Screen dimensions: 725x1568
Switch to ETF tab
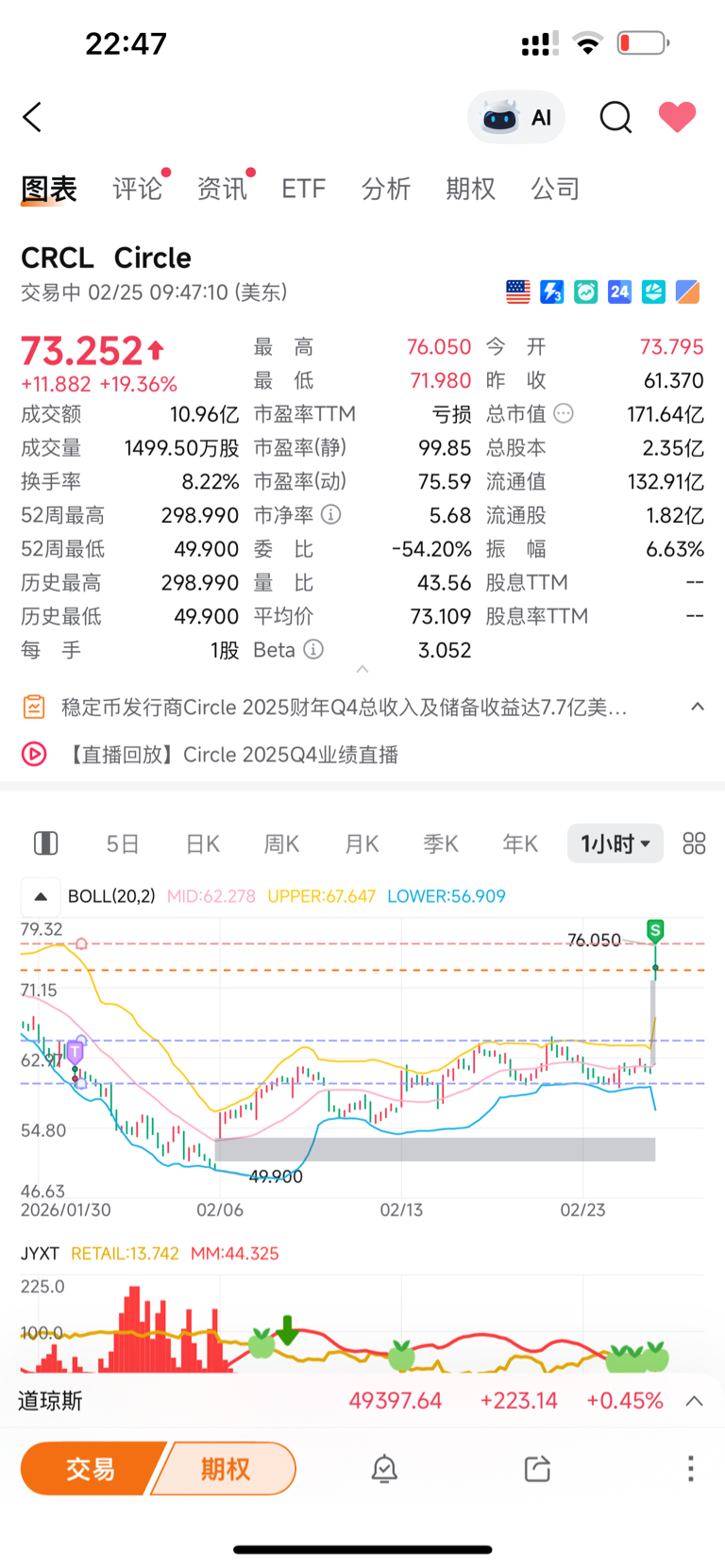click(303, 189)
